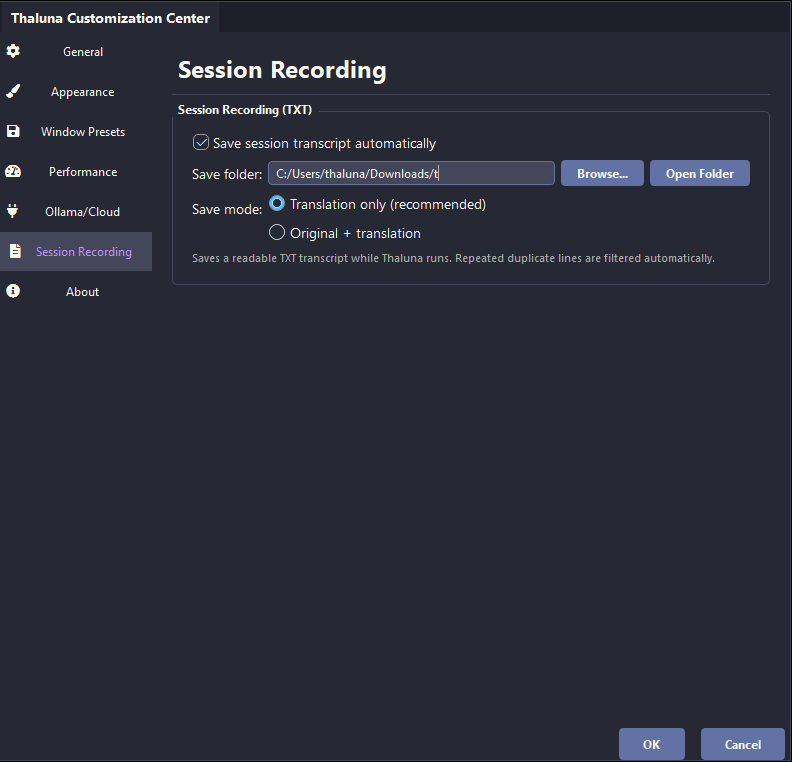The height and width of the screenshot is (762, 792).
Task: Click the 'Save folder:' label
Action: [227, 174]
